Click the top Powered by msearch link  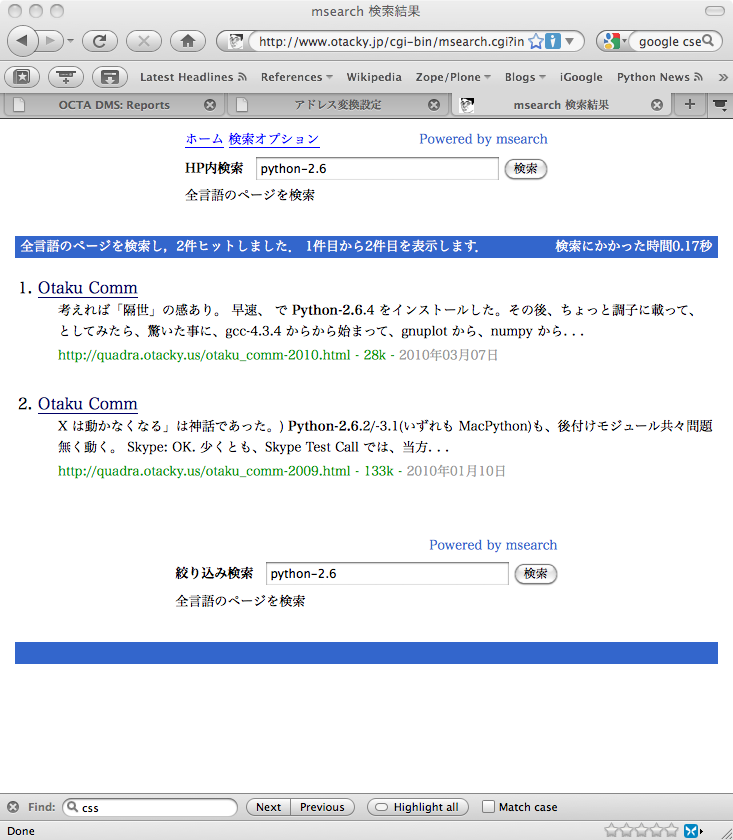pos(483,139)
